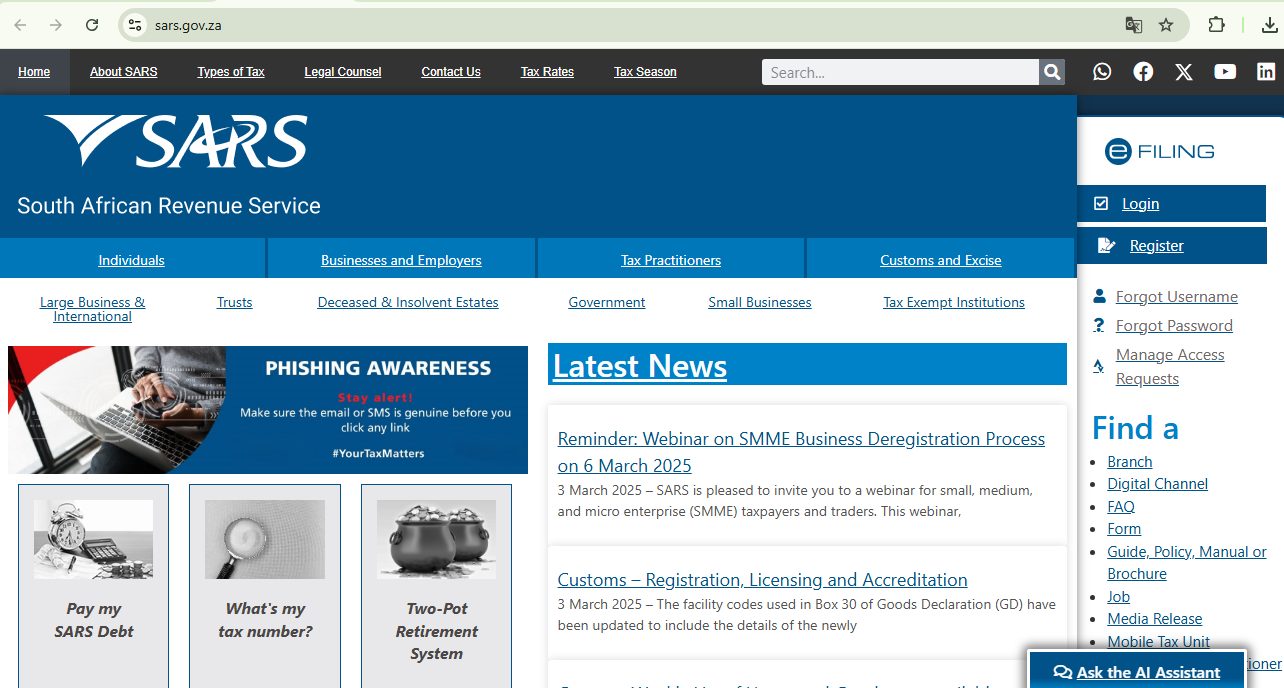The image size is (1284, 688).
Task: Open the SARS YouTube channel icon
Action: [x=1225, y=72]
